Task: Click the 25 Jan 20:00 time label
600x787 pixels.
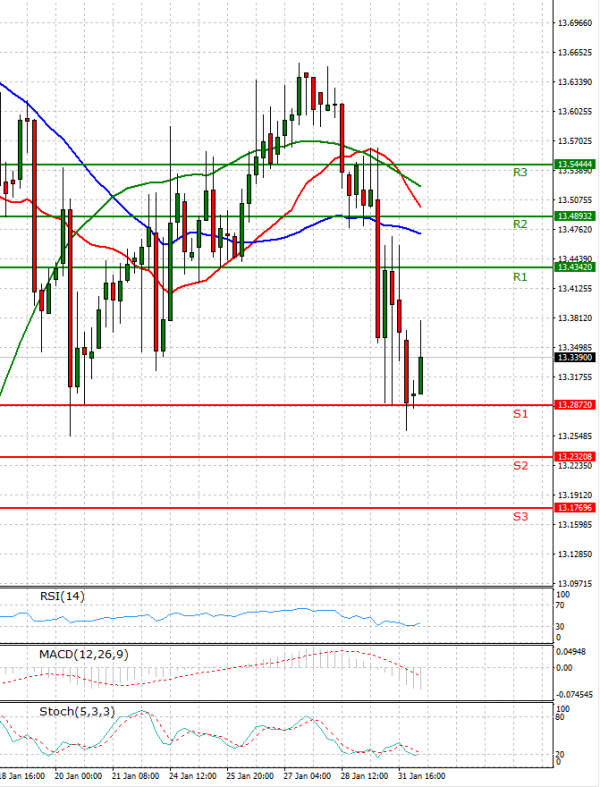Action: tap(250, 776)
